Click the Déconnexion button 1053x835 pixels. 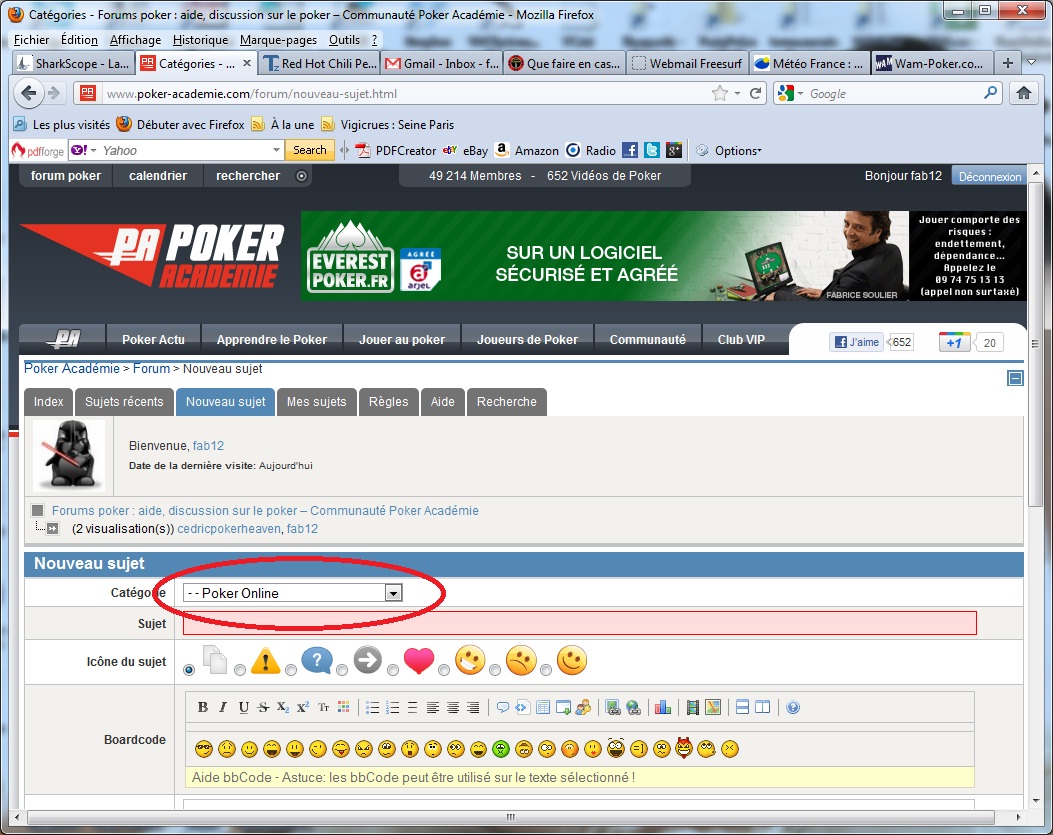tap(989, 176)
